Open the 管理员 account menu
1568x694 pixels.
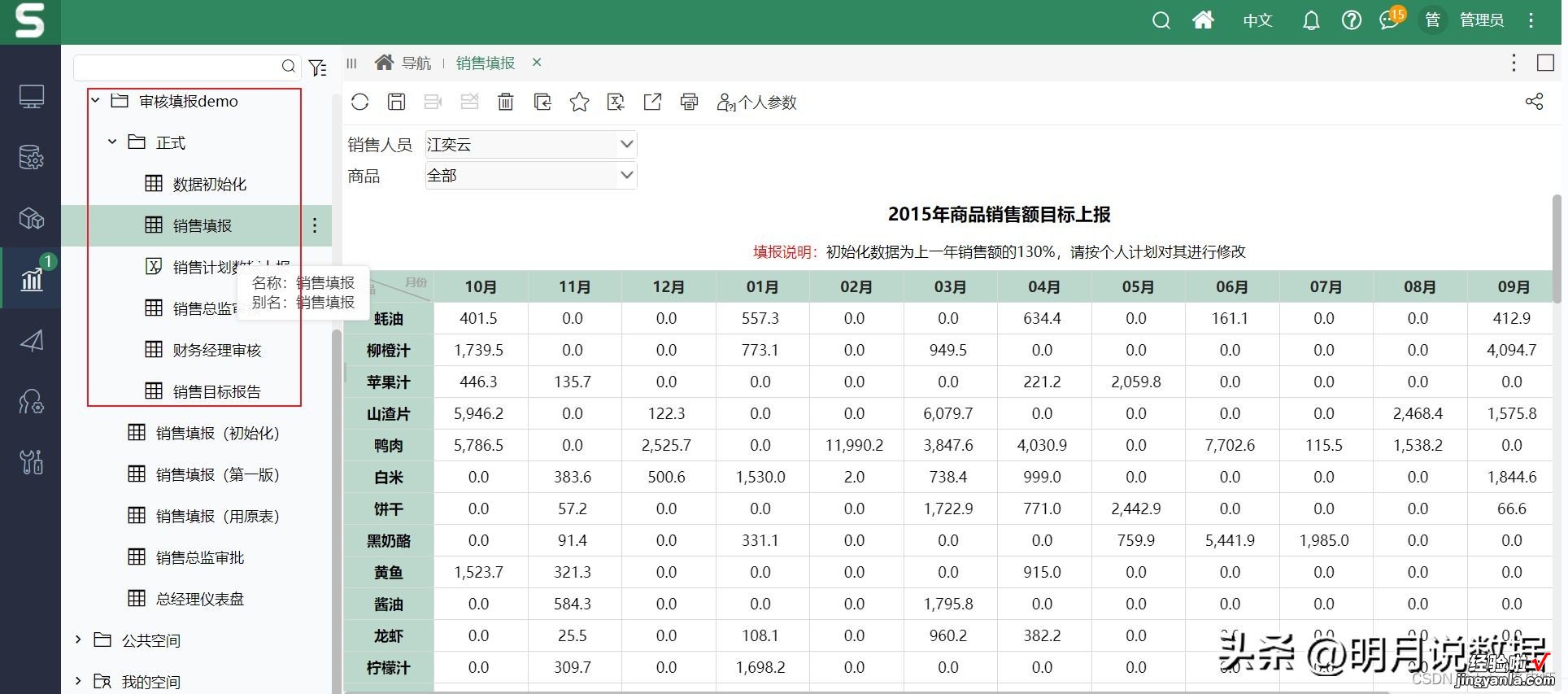1481,20
